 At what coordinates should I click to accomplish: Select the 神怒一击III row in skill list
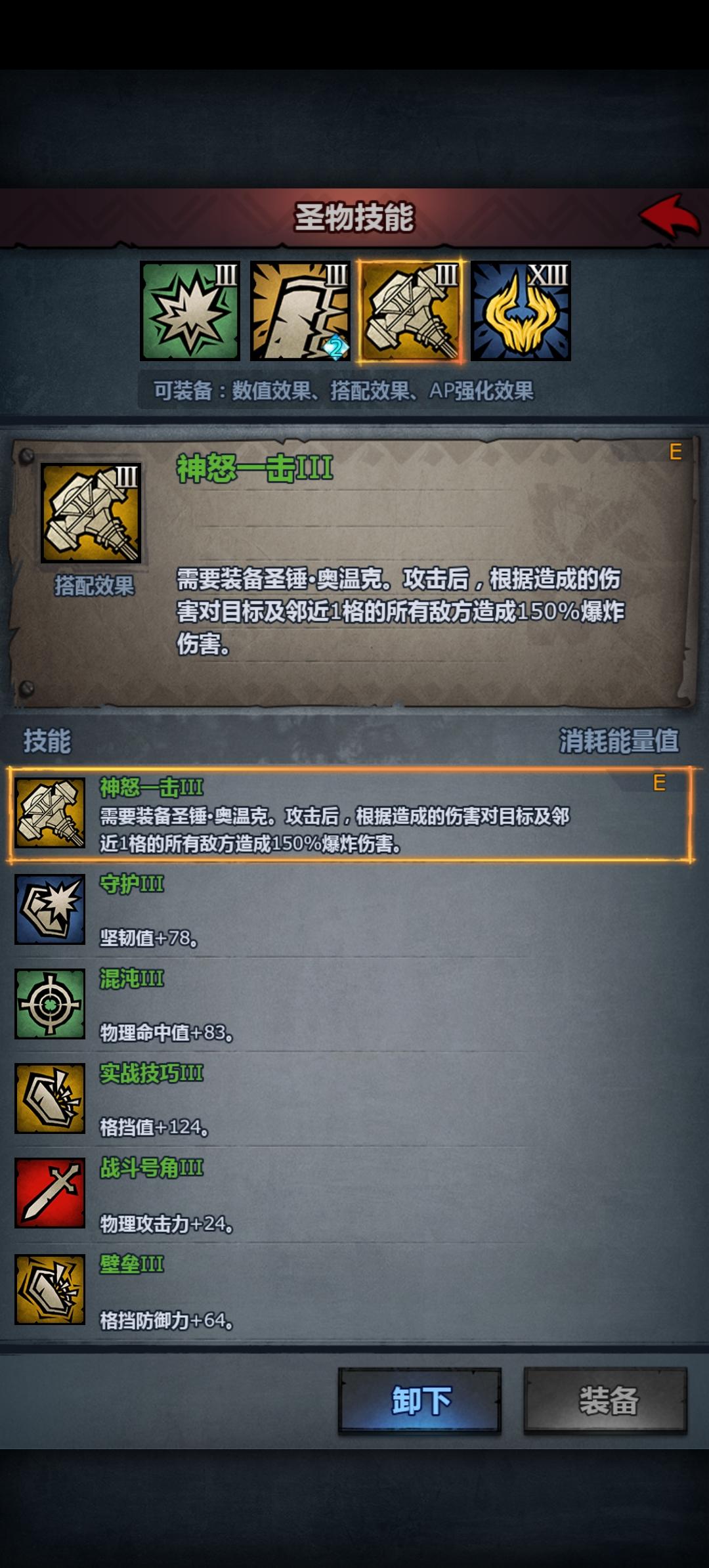[351, 814]
